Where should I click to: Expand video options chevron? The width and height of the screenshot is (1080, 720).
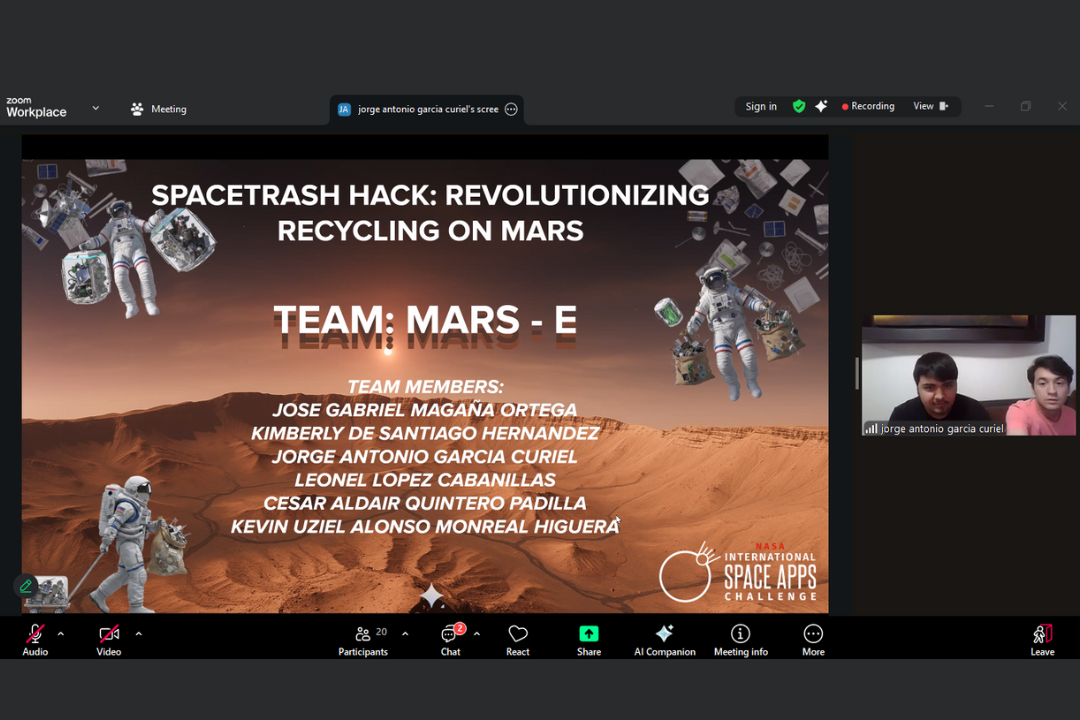[138, 634]
